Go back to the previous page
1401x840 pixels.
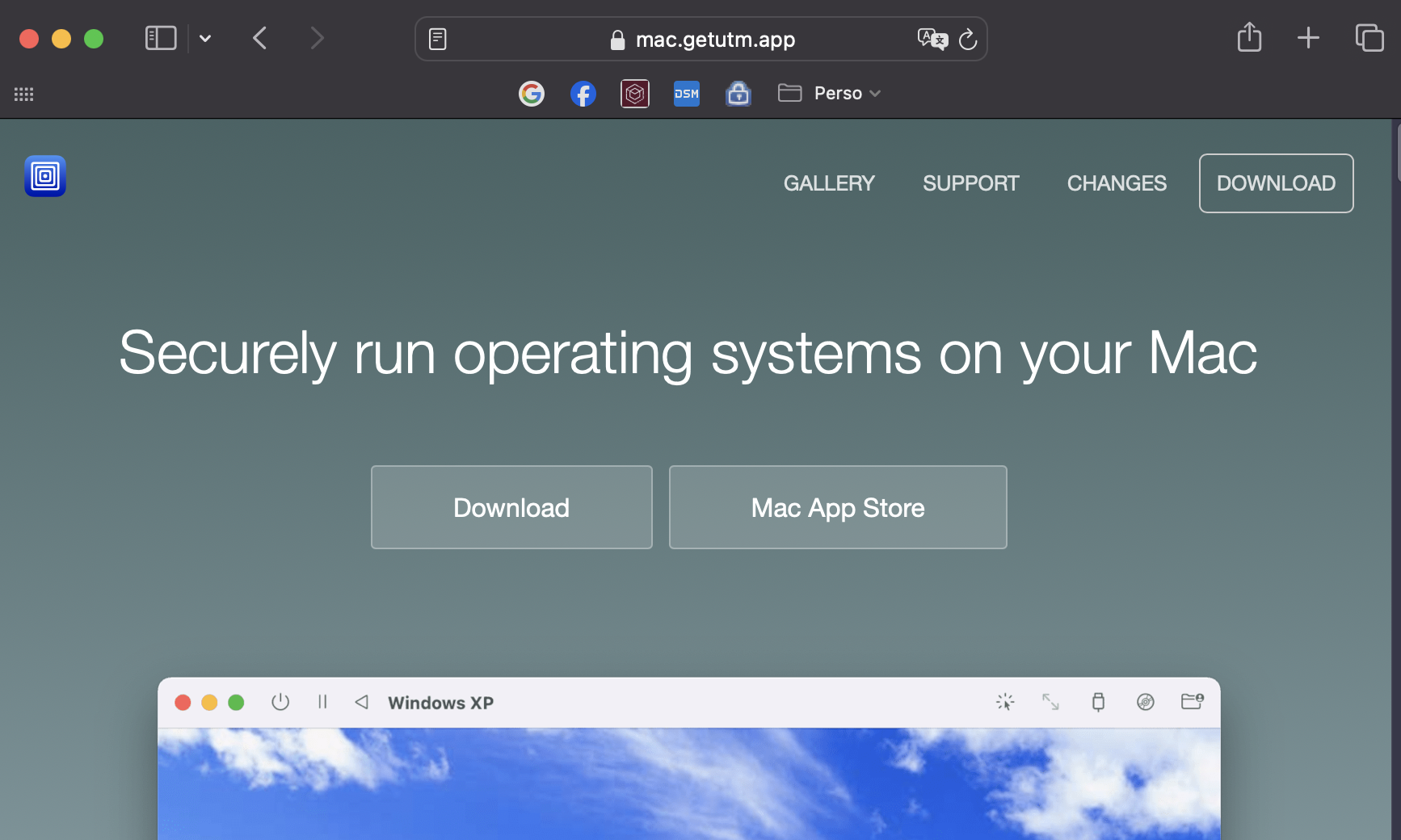(260, 38)
